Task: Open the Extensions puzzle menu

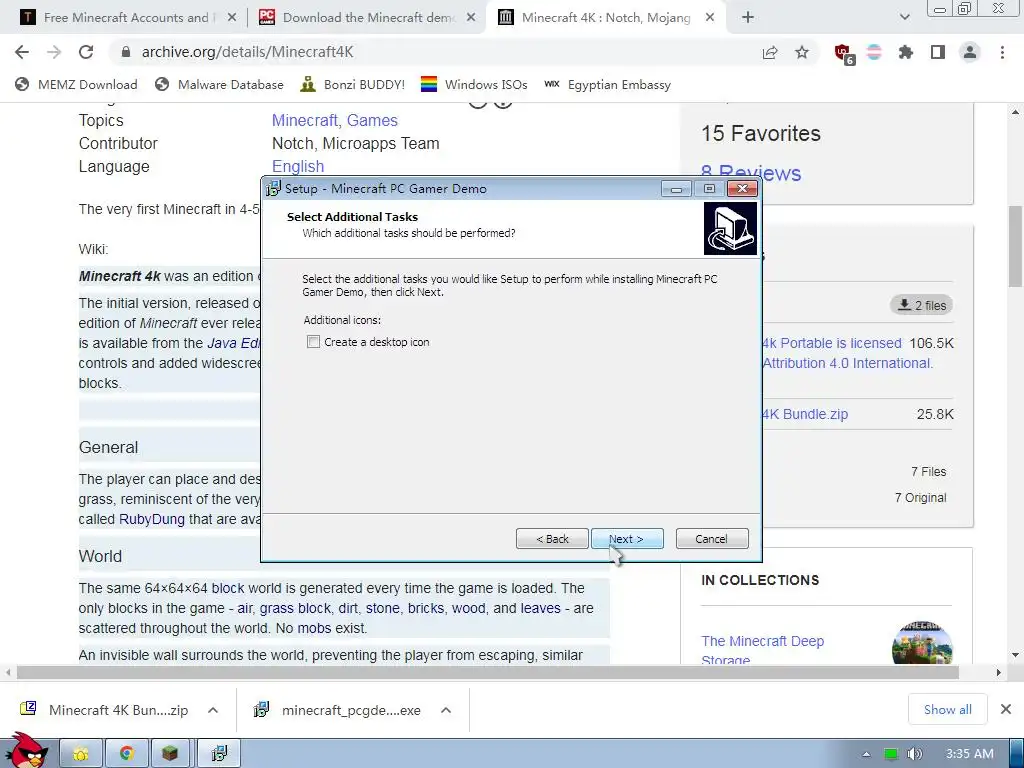Action: 906,52
